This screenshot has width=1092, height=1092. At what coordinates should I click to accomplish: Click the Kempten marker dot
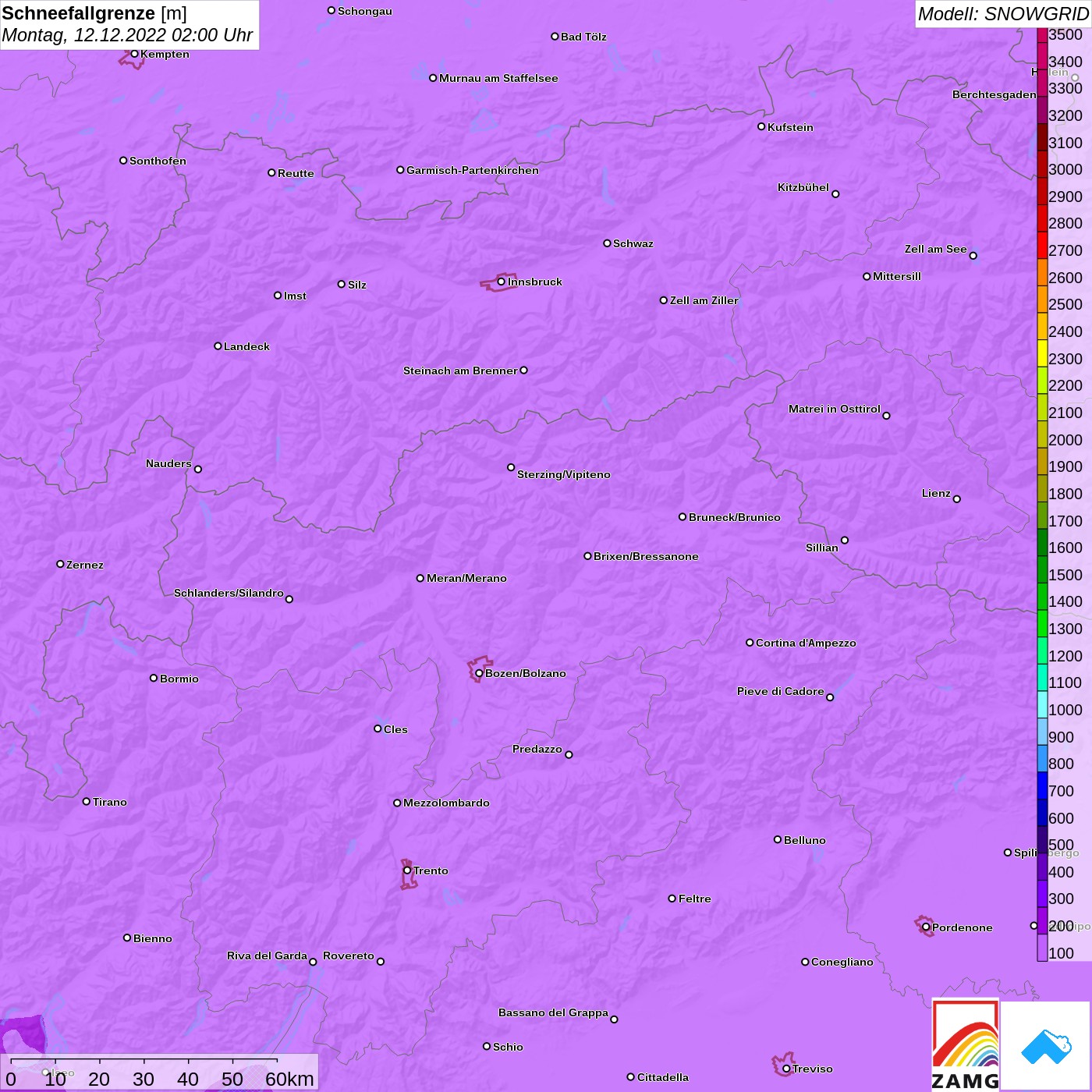[x=134, y=54]
